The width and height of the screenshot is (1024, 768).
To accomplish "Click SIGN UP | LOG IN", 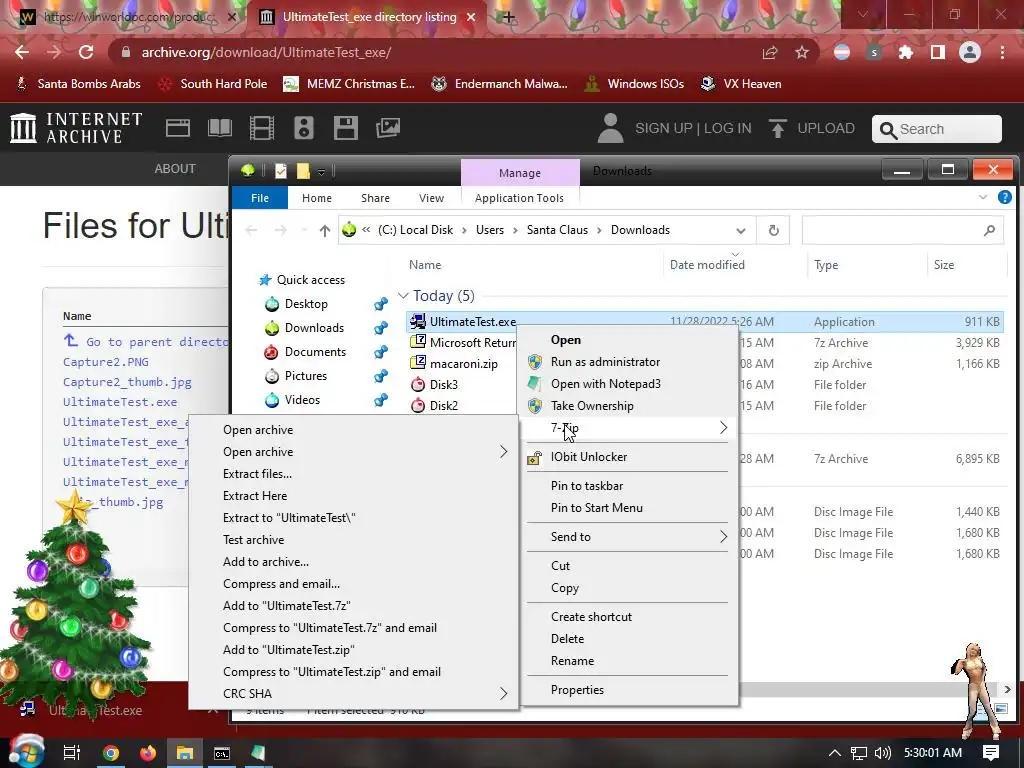I will pos(693,128).
